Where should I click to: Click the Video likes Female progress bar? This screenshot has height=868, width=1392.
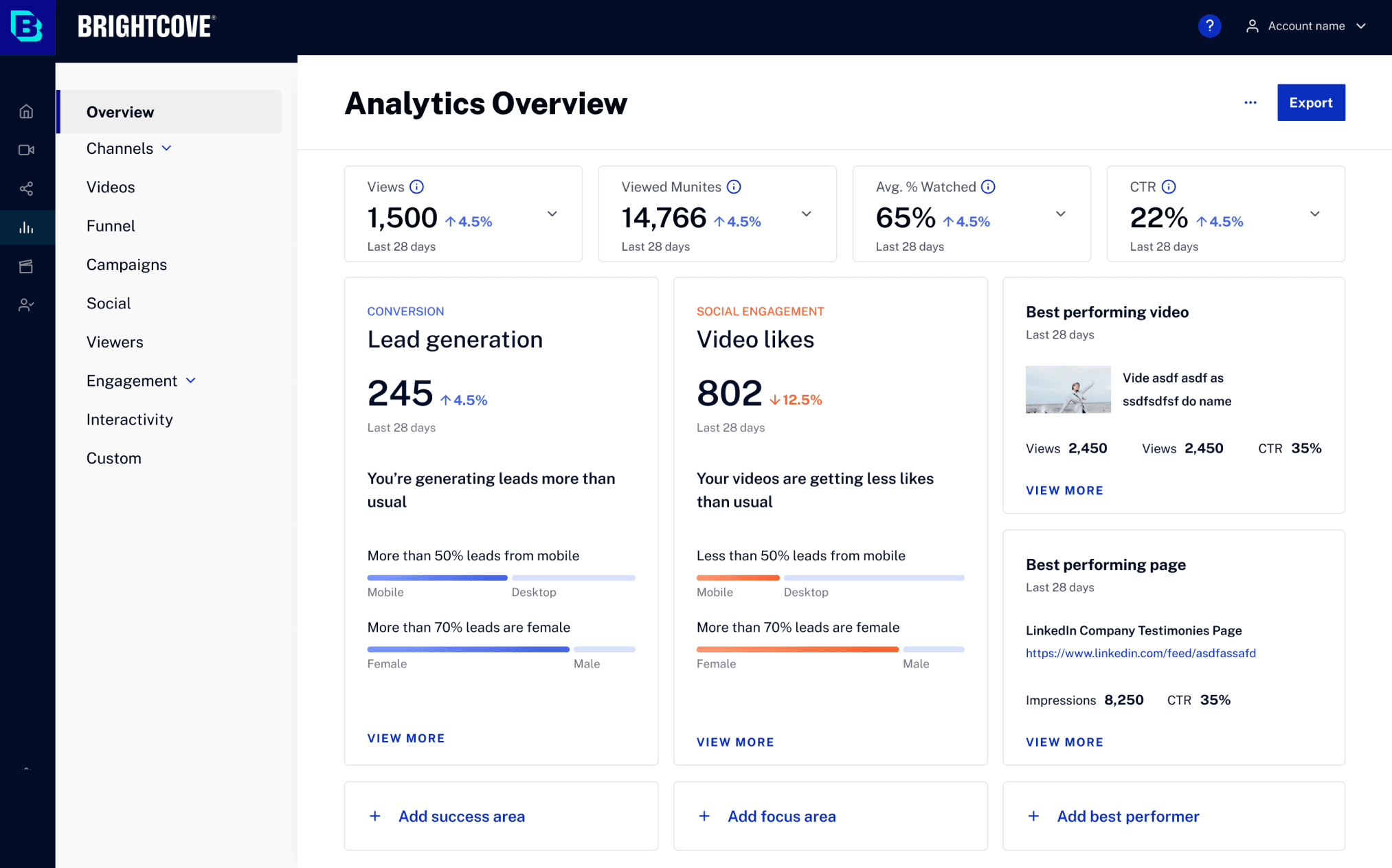coord(797,649)
